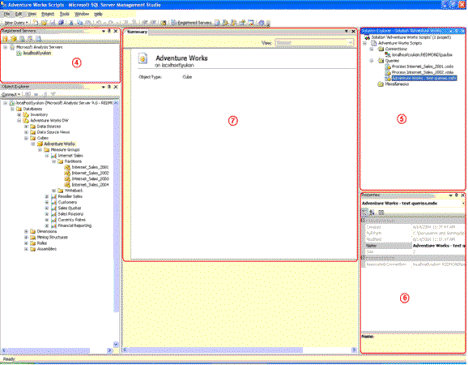Open the File menu
Viewport: 468px width, 365px height.
coord(7,14)
